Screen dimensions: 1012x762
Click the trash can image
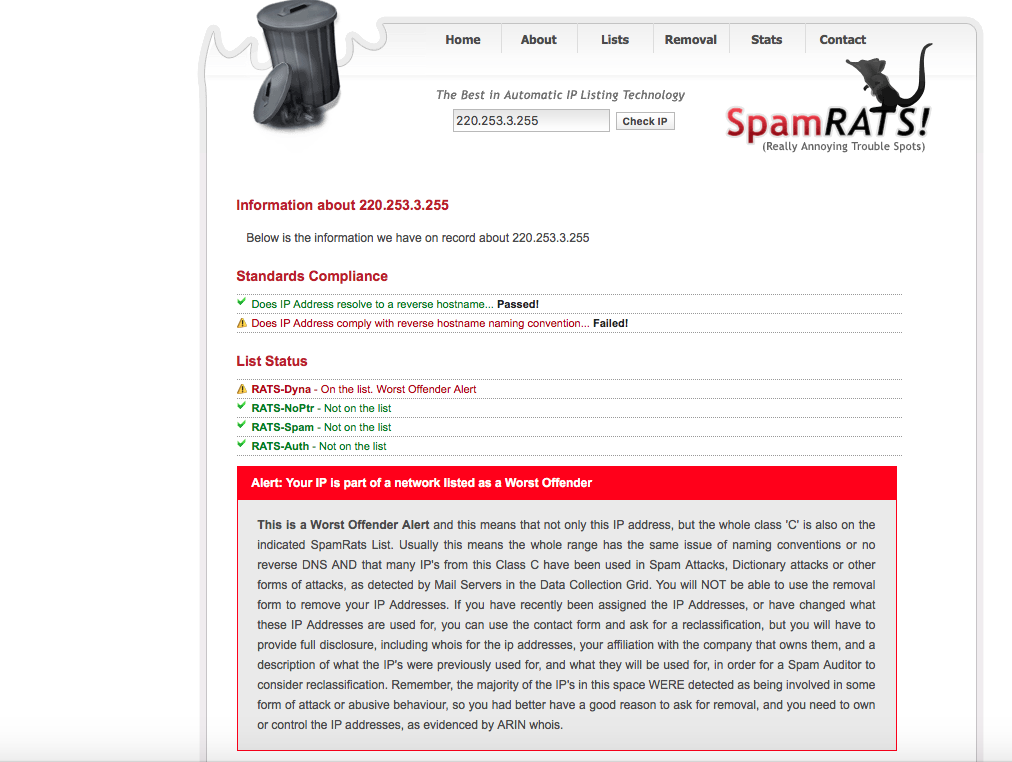tap(296, 66)
